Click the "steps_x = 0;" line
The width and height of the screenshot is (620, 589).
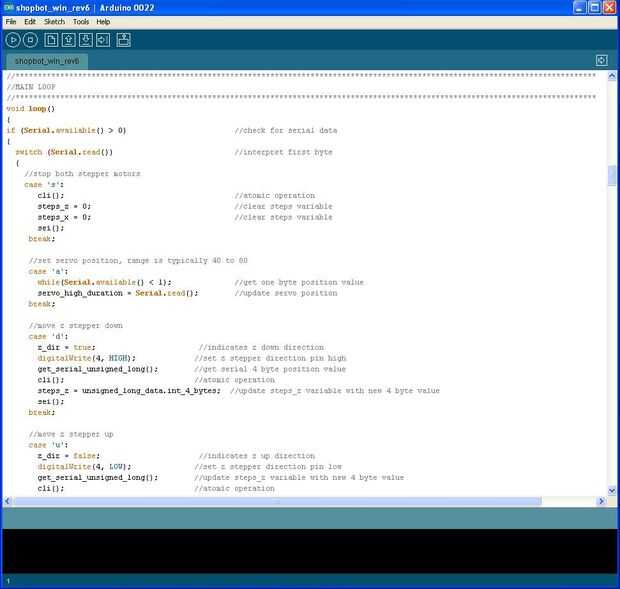[64, 217]
